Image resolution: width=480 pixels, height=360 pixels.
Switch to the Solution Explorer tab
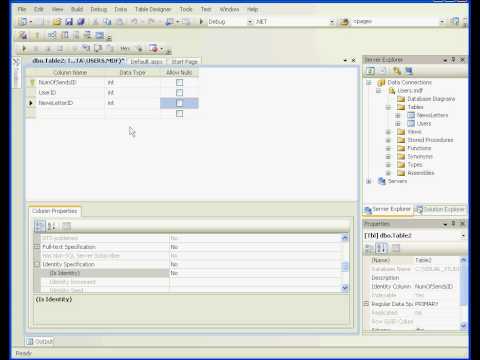[x=441, y=209]
